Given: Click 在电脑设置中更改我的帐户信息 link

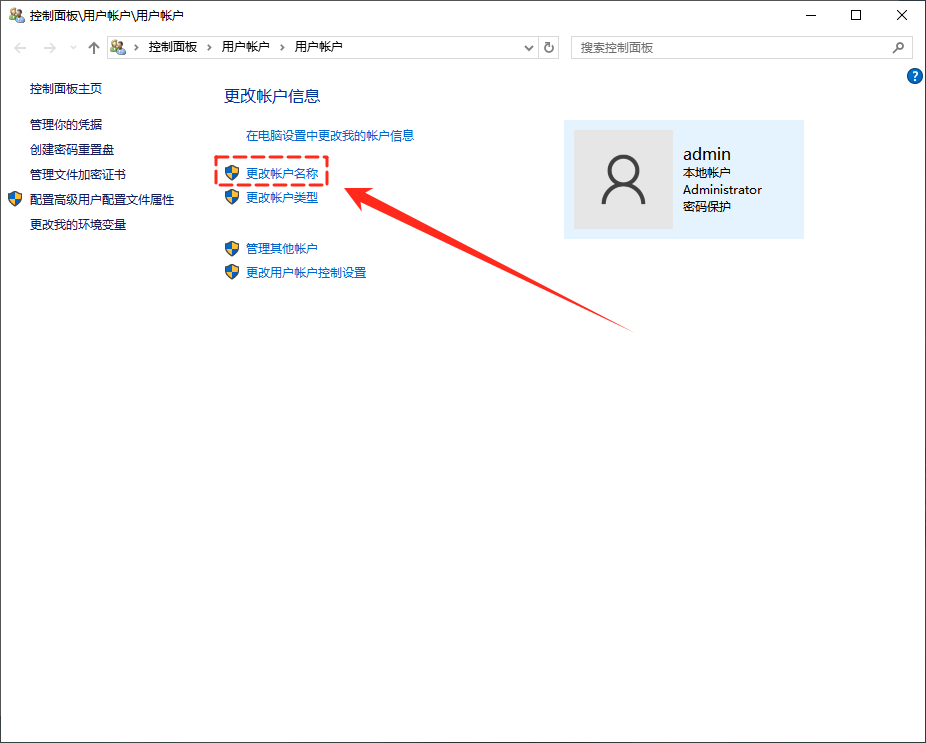Looking at the screenshot, I should (x=330, y=135).
